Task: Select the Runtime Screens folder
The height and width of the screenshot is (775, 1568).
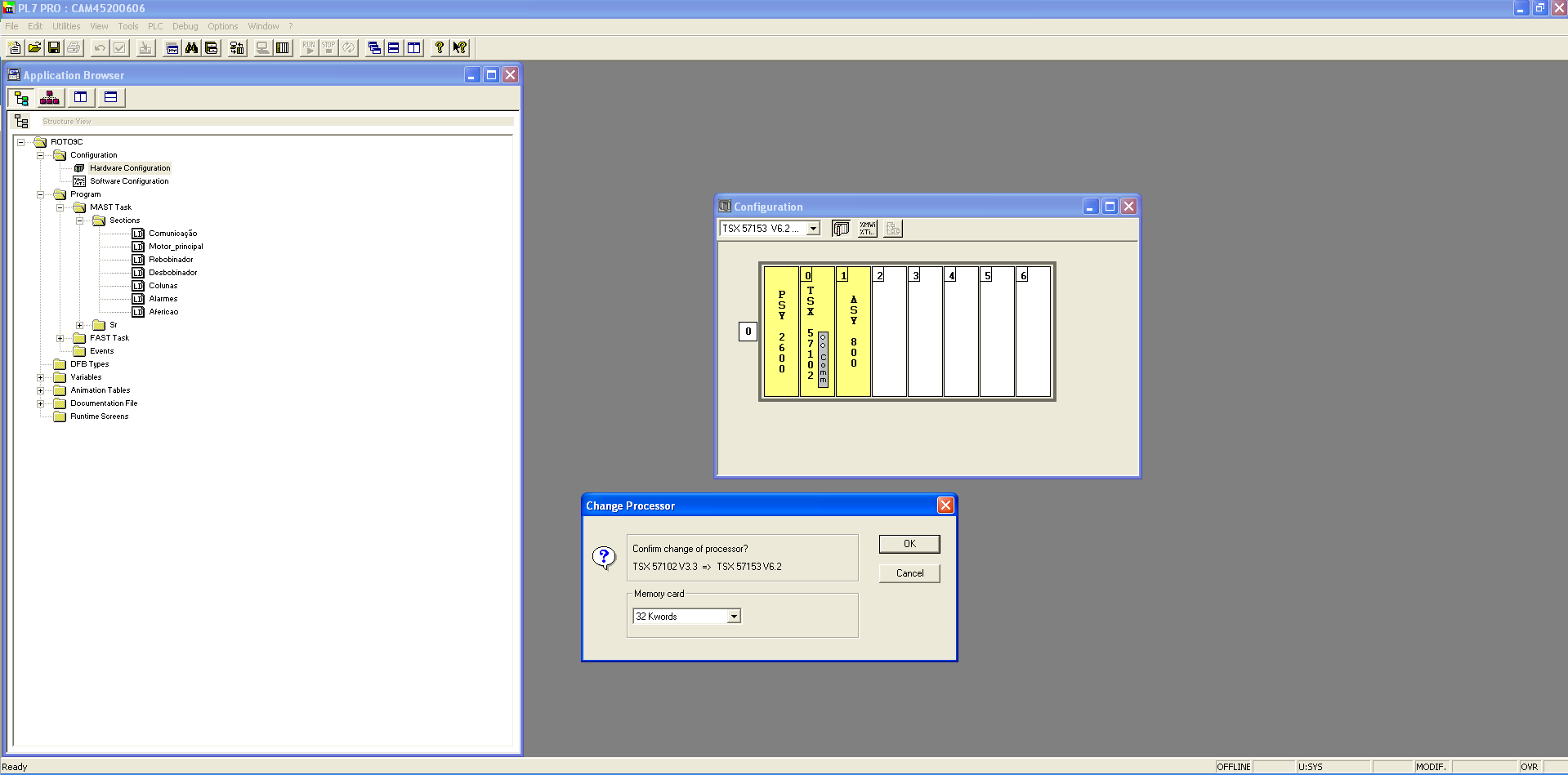Action: point(99,416)
